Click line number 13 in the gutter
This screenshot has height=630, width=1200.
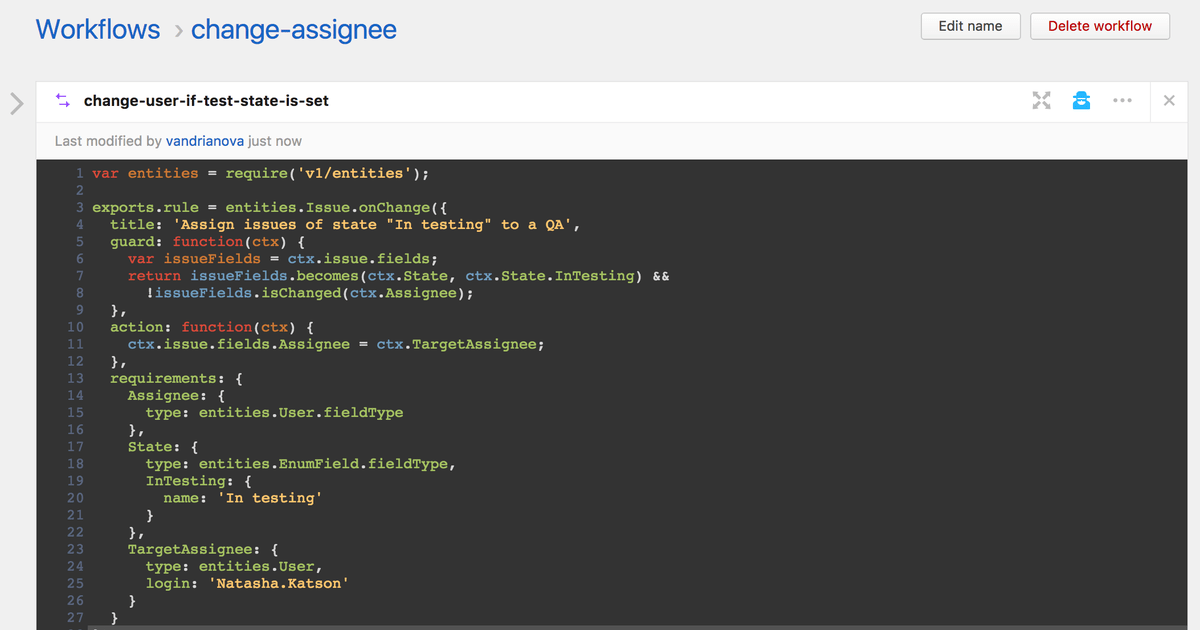pos(75,378)
